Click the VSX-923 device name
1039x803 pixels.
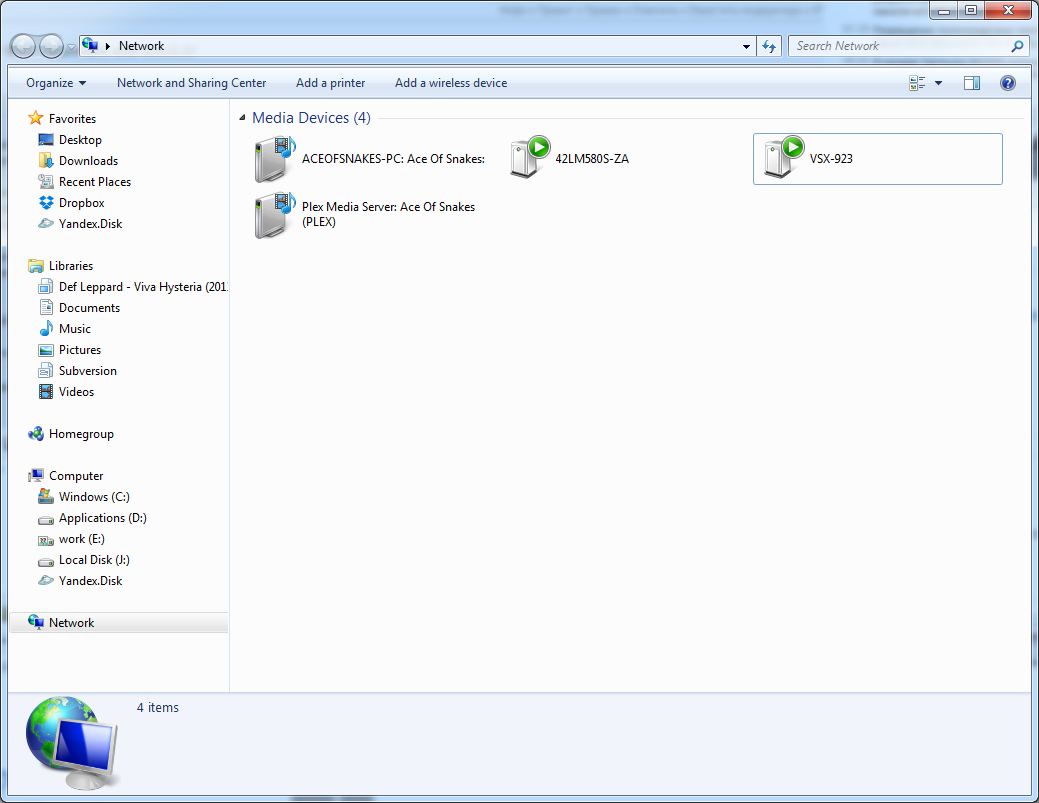(x=831, y=159)
